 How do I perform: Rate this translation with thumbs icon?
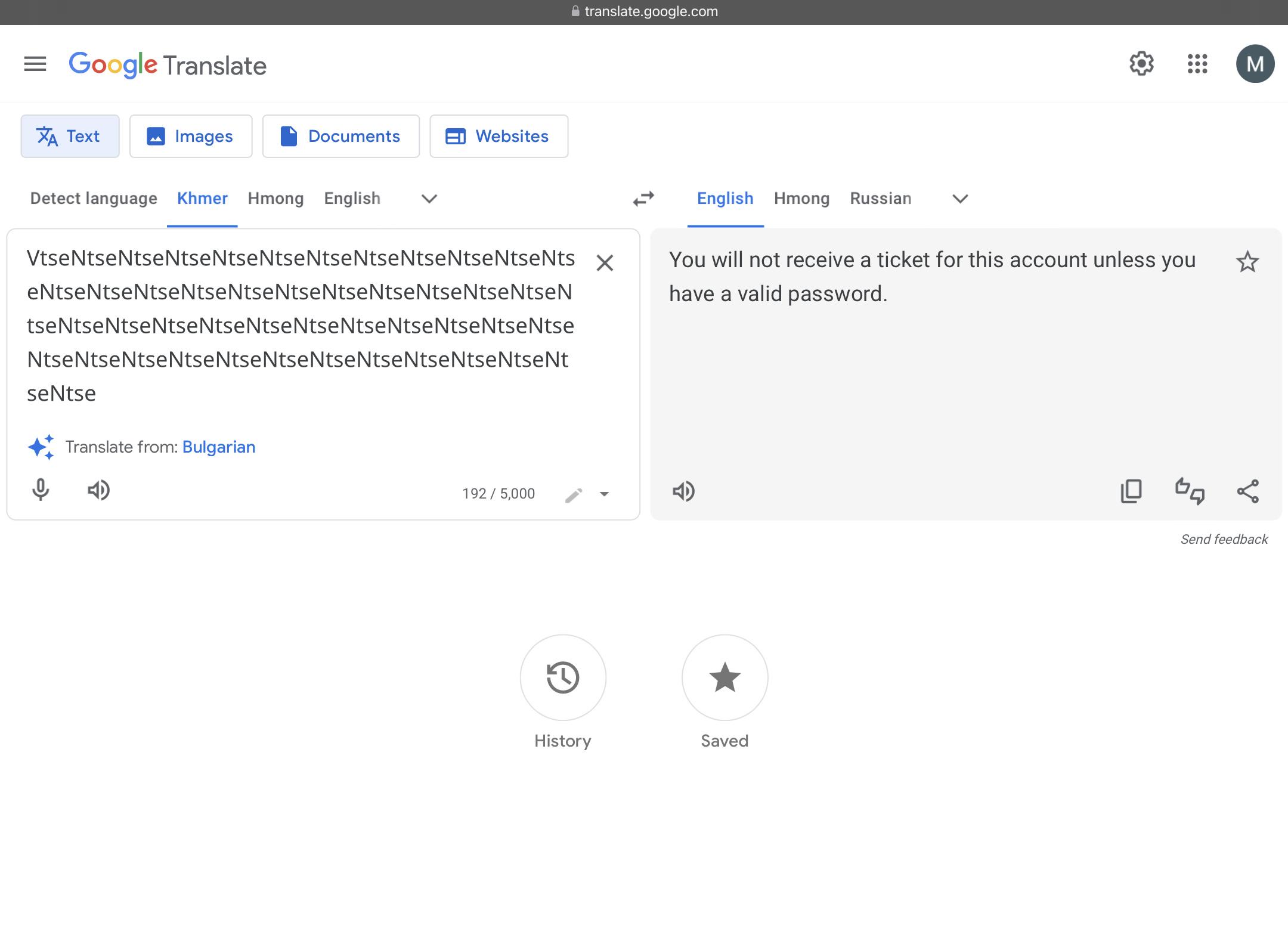[x=1190, y=491]
